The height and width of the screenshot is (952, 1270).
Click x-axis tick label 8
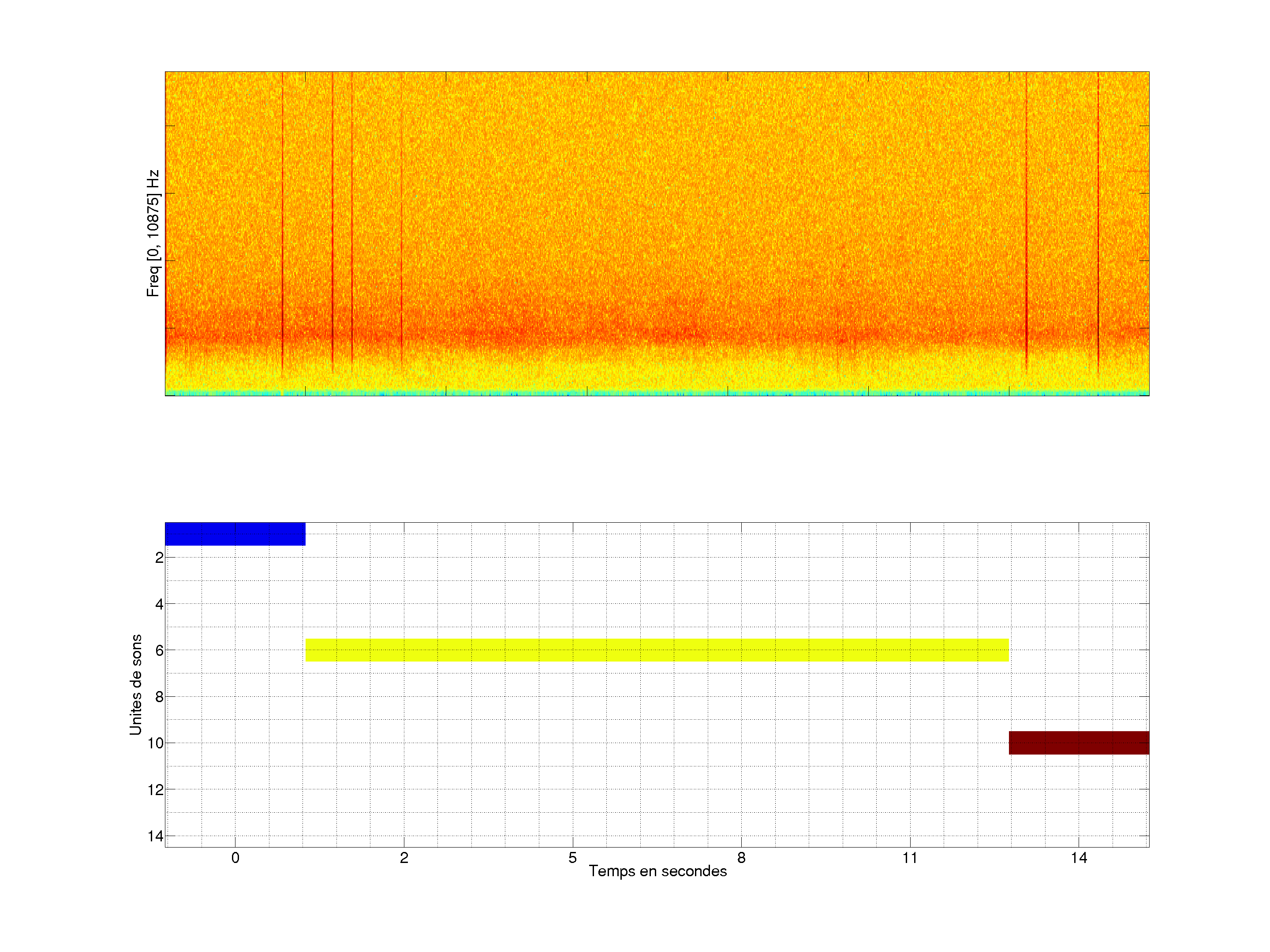(x=741, y=858)
